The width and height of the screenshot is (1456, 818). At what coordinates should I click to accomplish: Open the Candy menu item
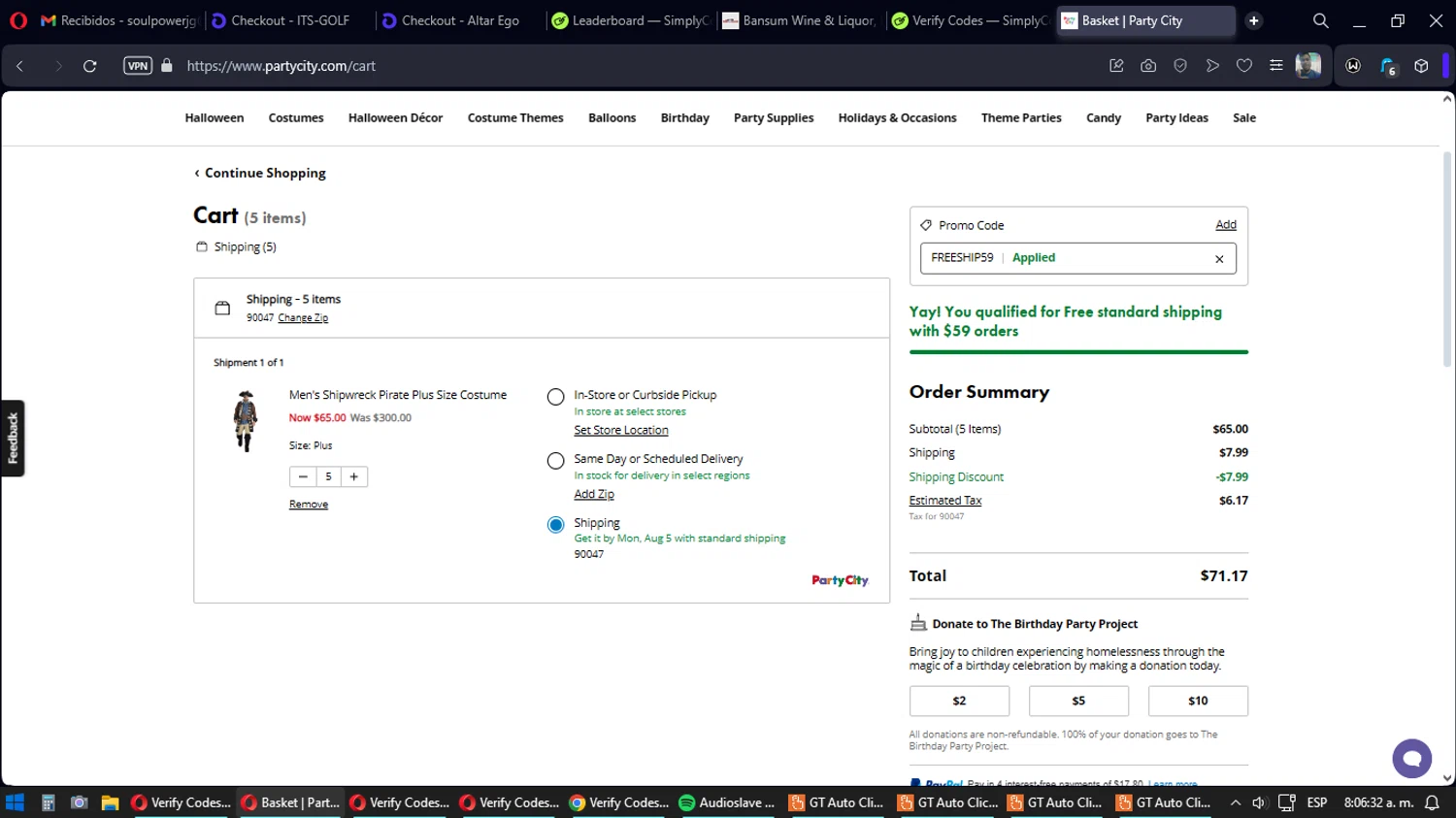pos(1104,118)
